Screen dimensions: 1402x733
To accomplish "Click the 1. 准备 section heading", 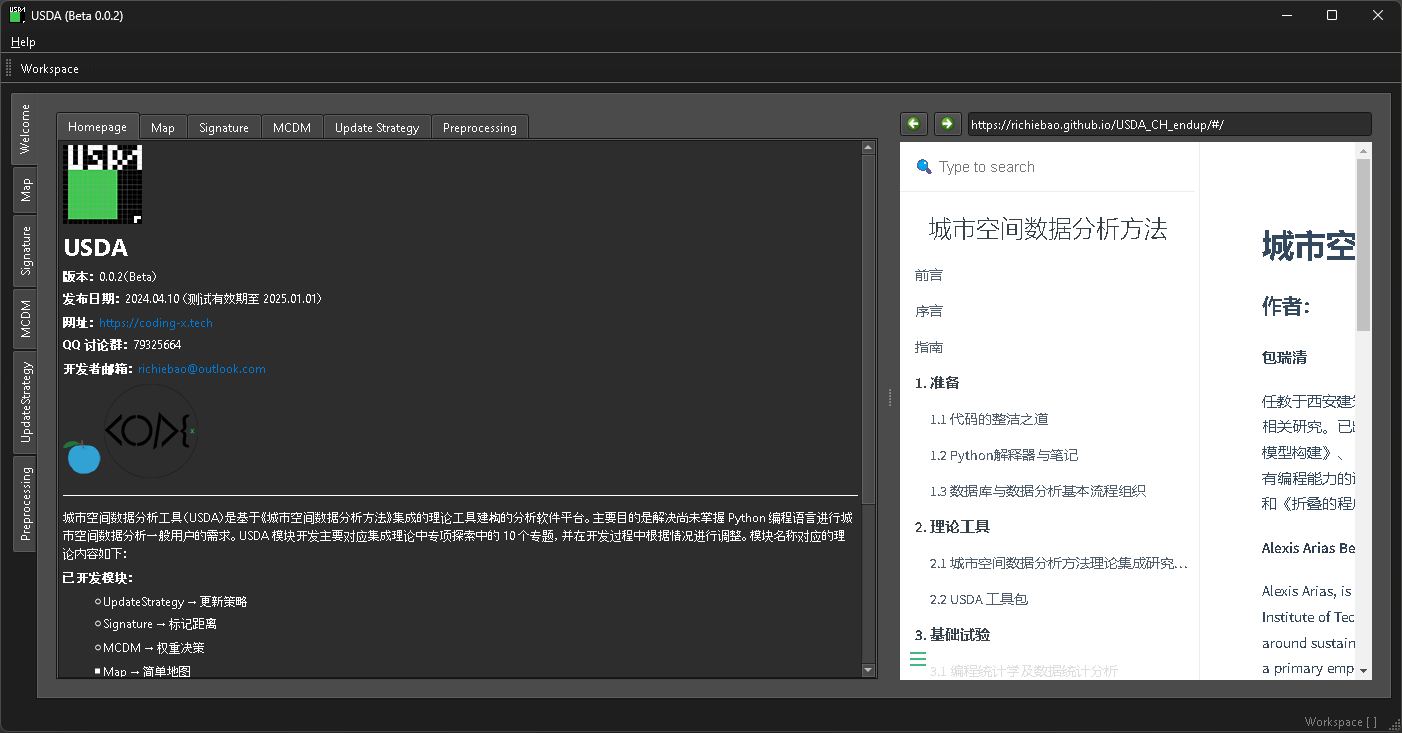I will tap(937, 383).
